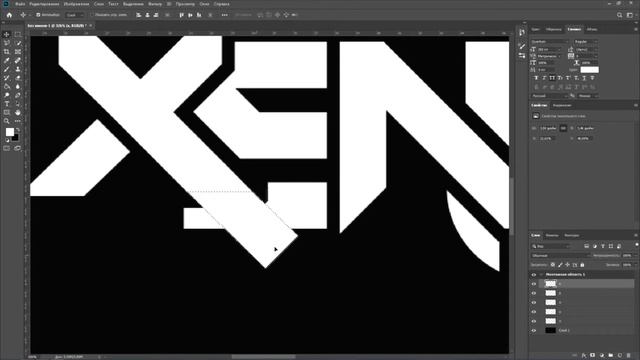Click the Home icon in options bar
640x360 pixels.
click(x=9, y=15)
